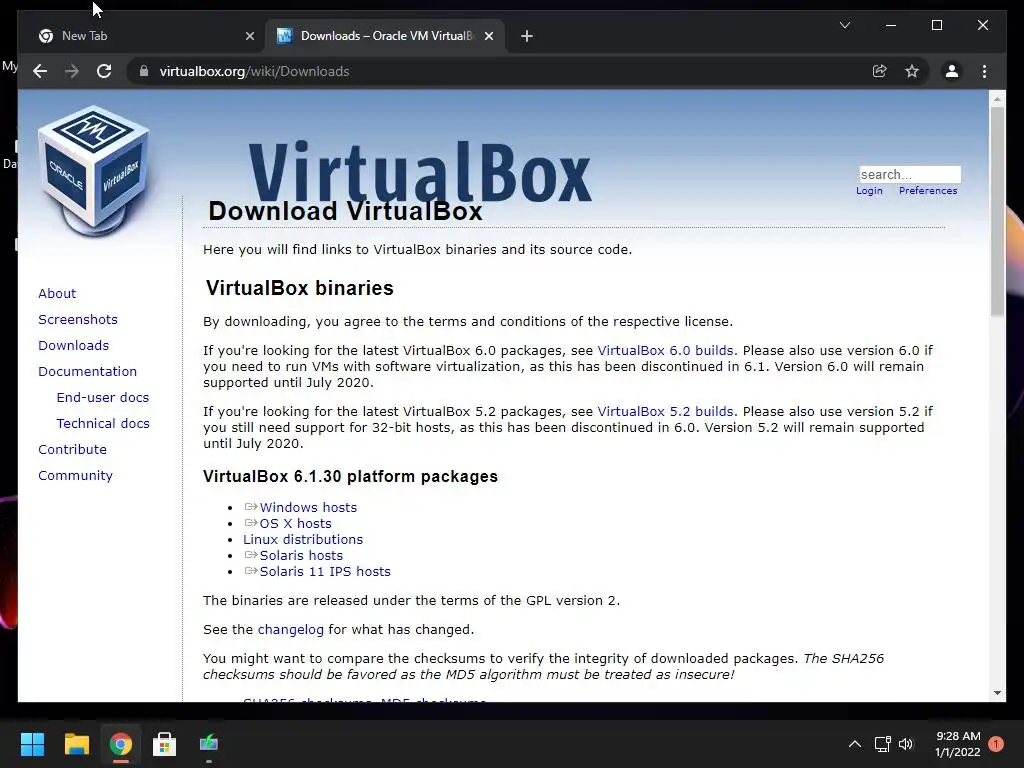The width and height of the screenshot is (1024, 768).
Task: Click the address bar URL virtualbox.org/wiki/Downloads
Action: (254, 71)
